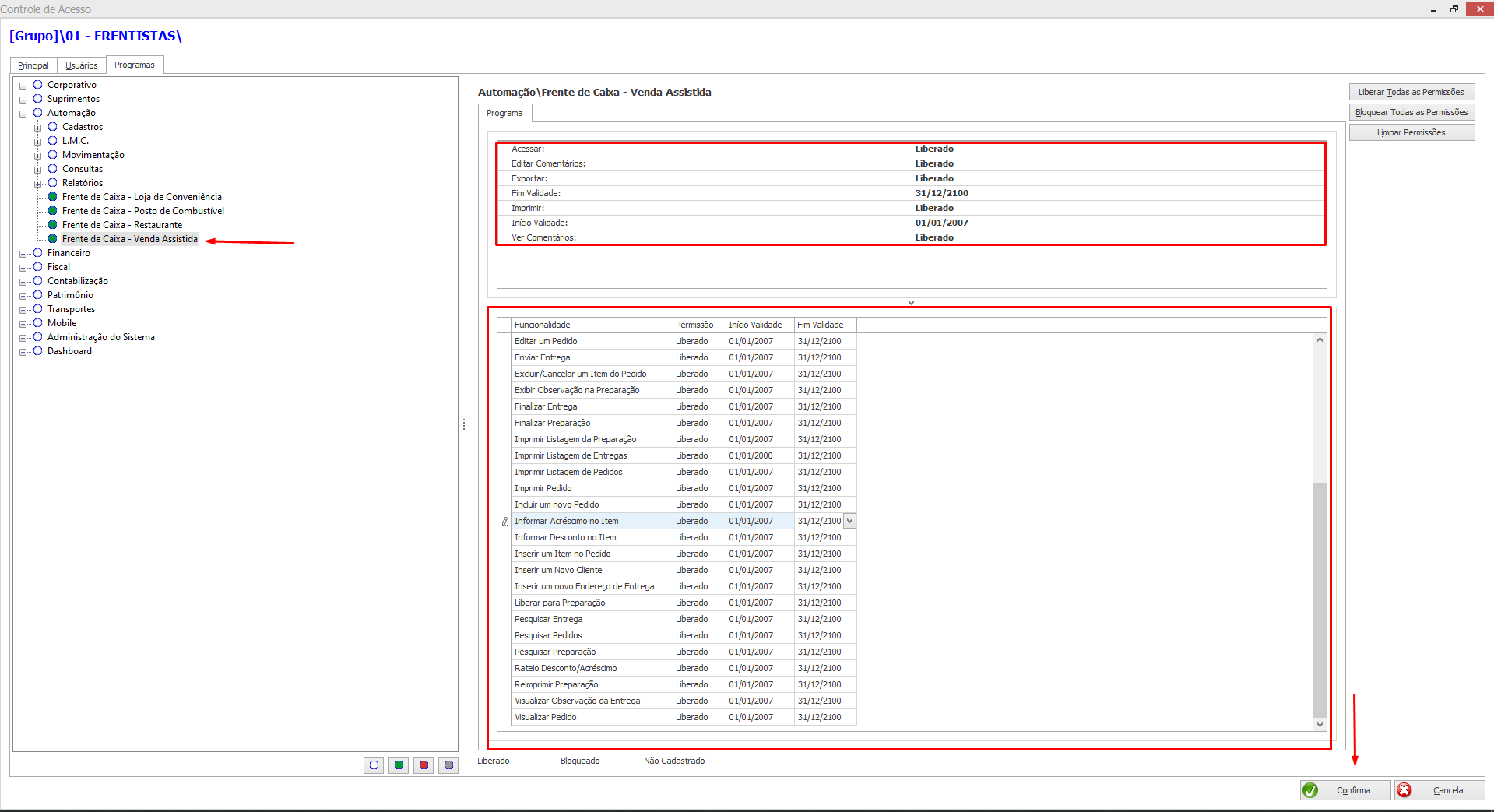Click the Permissão column header
1494x812 pixels.
[x=699, y=325]
